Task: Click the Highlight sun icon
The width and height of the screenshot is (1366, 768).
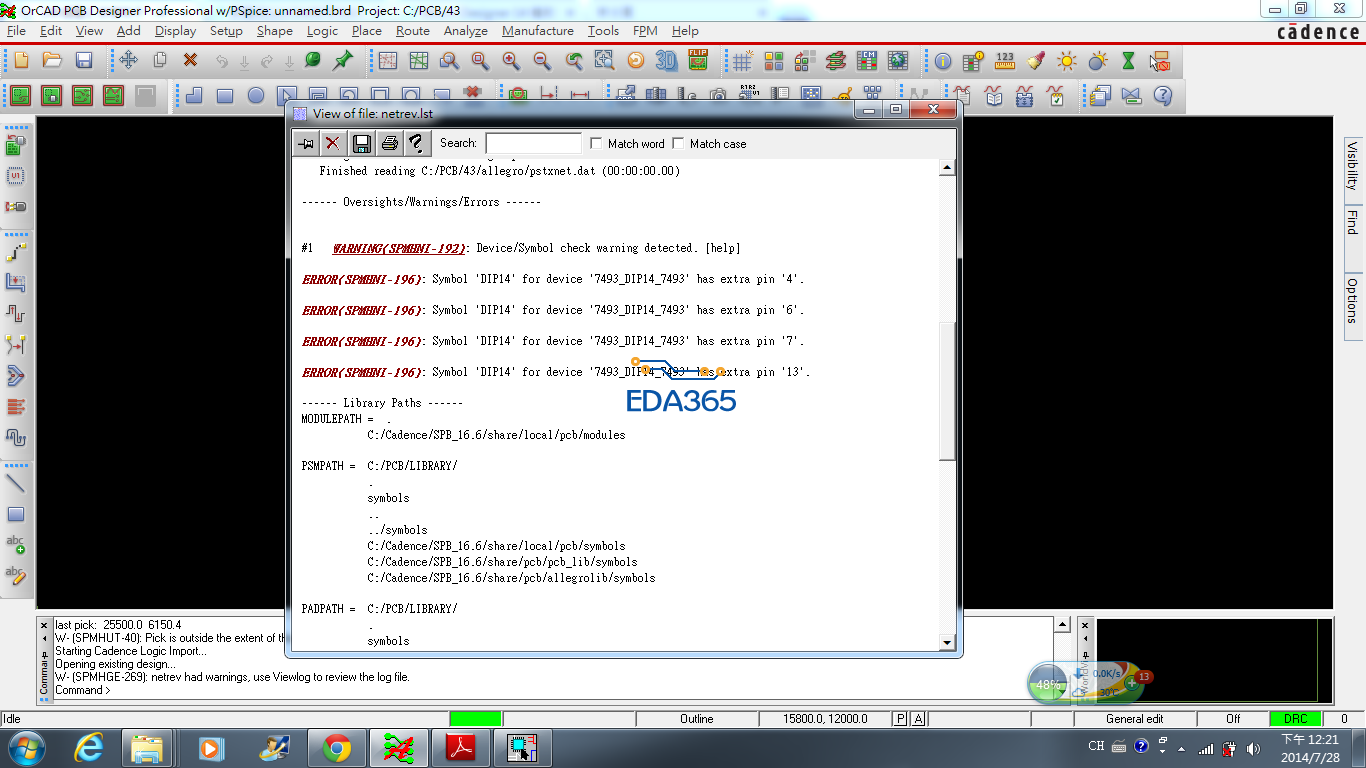Action: 1067,60
